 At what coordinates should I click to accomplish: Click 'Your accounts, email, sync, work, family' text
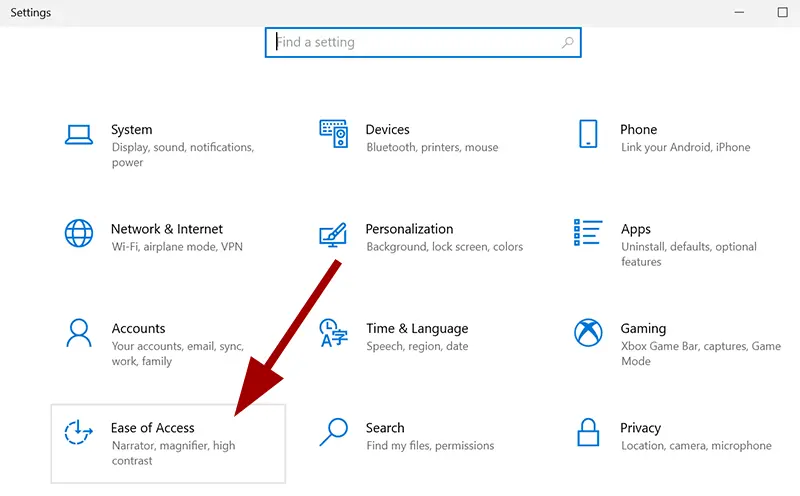point(178,354)
